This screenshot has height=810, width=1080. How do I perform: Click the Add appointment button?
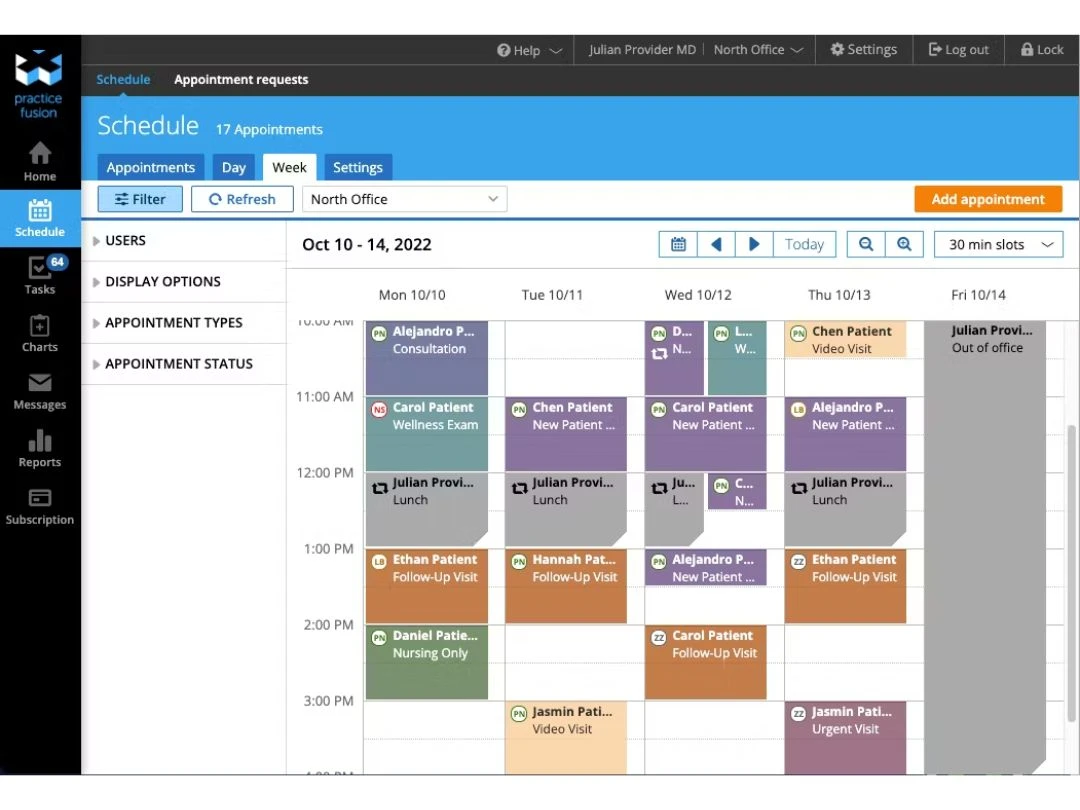pos(988,199)
